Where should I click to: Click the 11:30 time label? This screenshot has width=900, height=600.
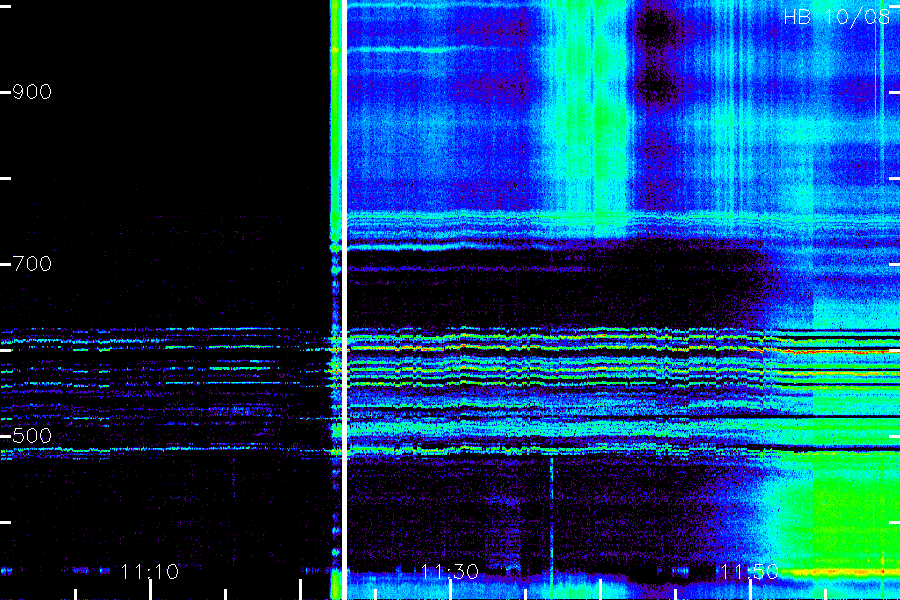click(449, 572)
